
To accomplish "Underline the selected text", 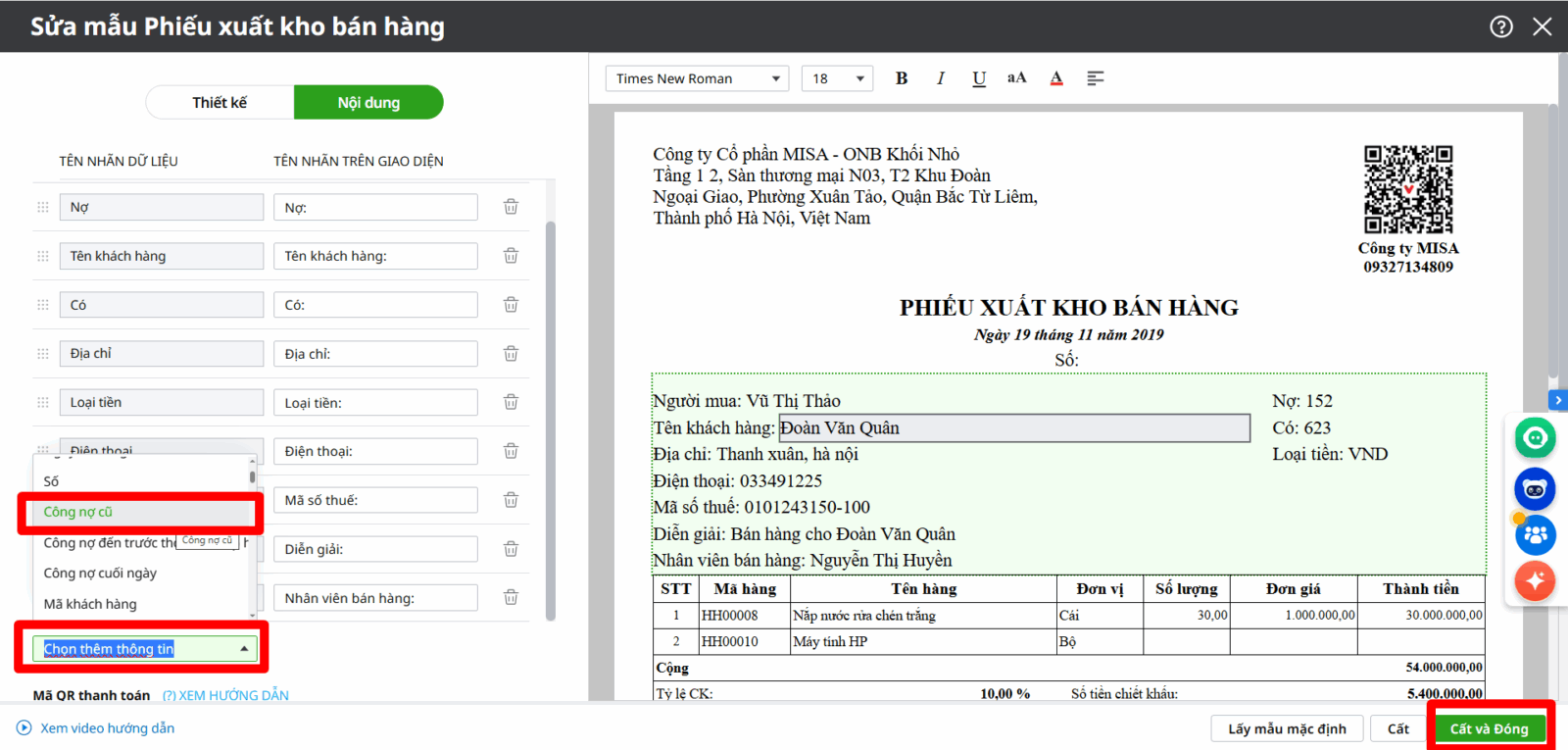I will (x=979, y=78).
